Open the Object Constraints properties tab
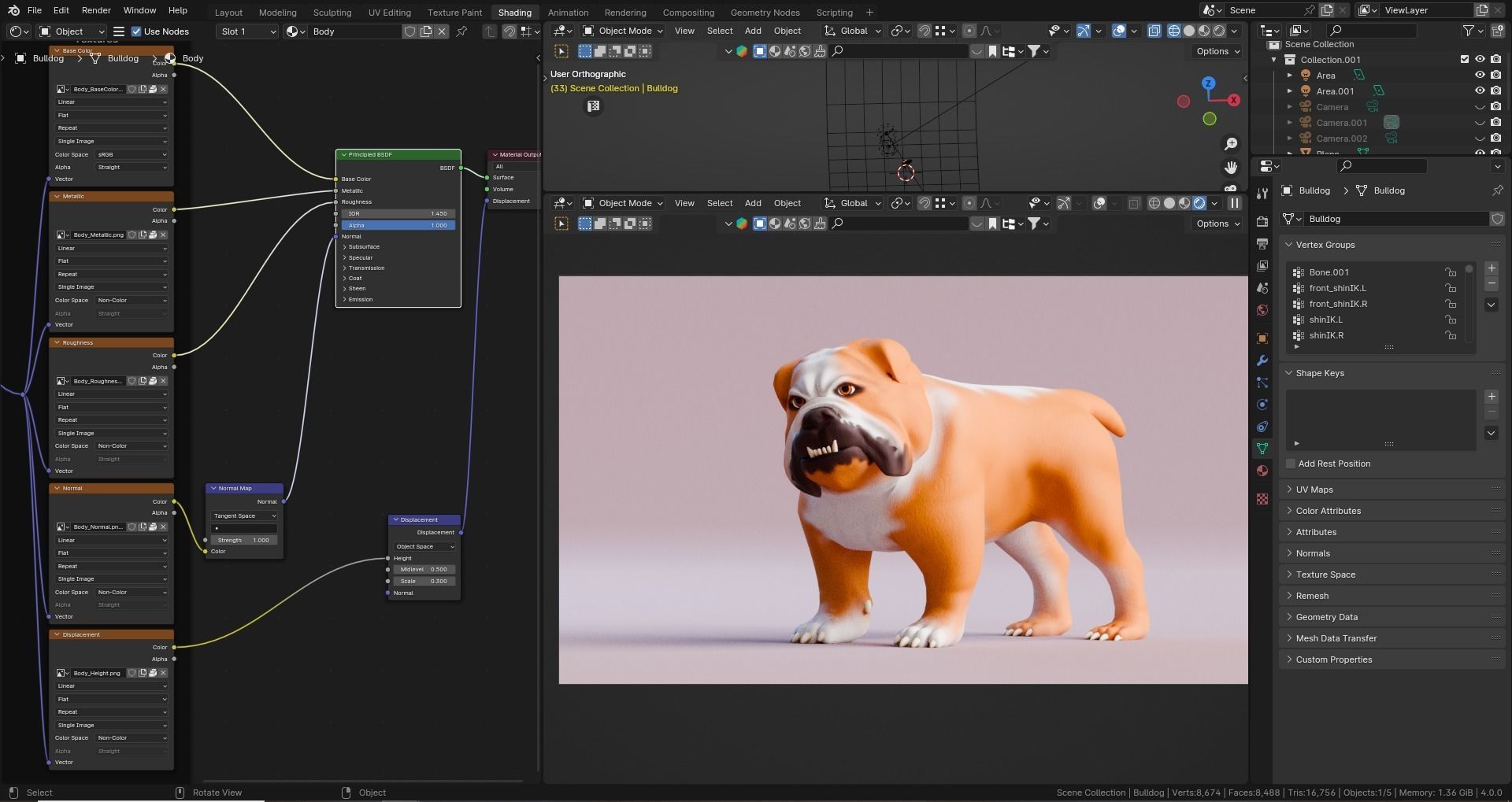This screenshot has width=1512, height=802. pyautogui.click(x=1262, y=427)
